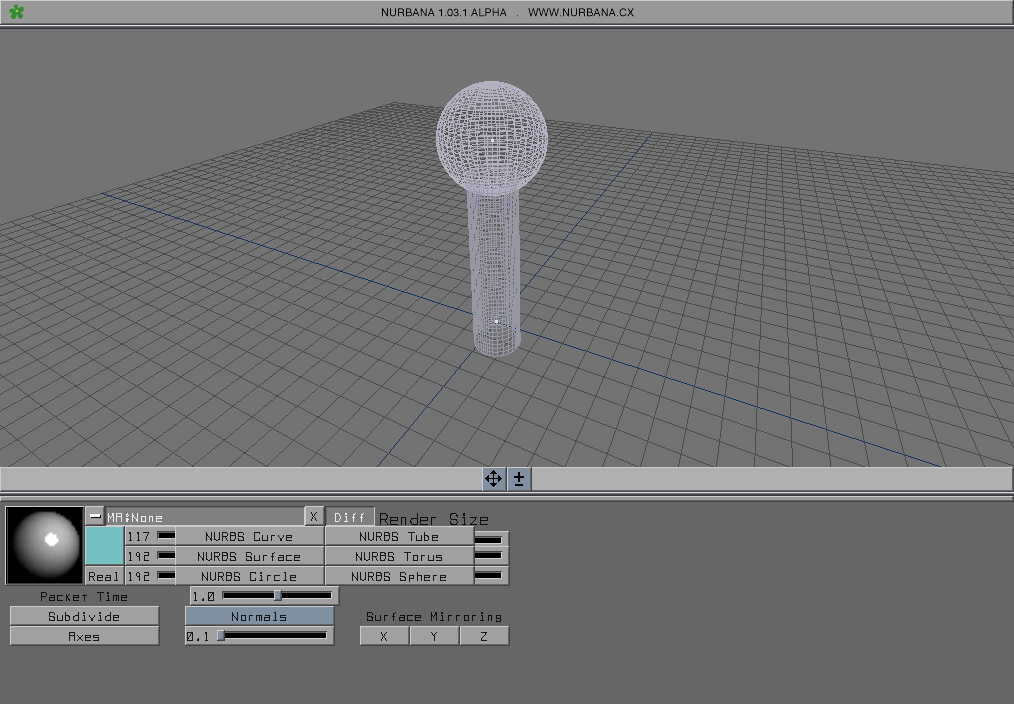Create a NURBS Circle

[x=249, y=576]
